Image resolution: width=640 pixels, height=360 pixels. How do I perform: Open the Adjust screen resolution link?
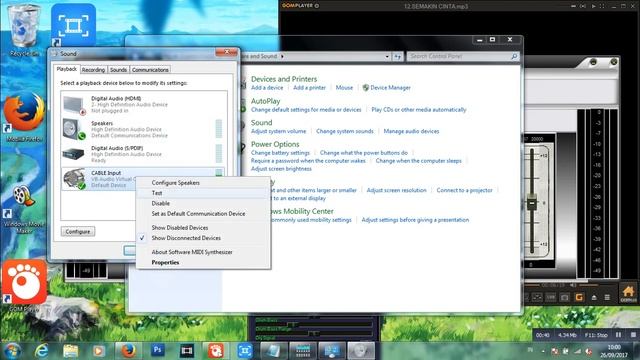[396, 190]
